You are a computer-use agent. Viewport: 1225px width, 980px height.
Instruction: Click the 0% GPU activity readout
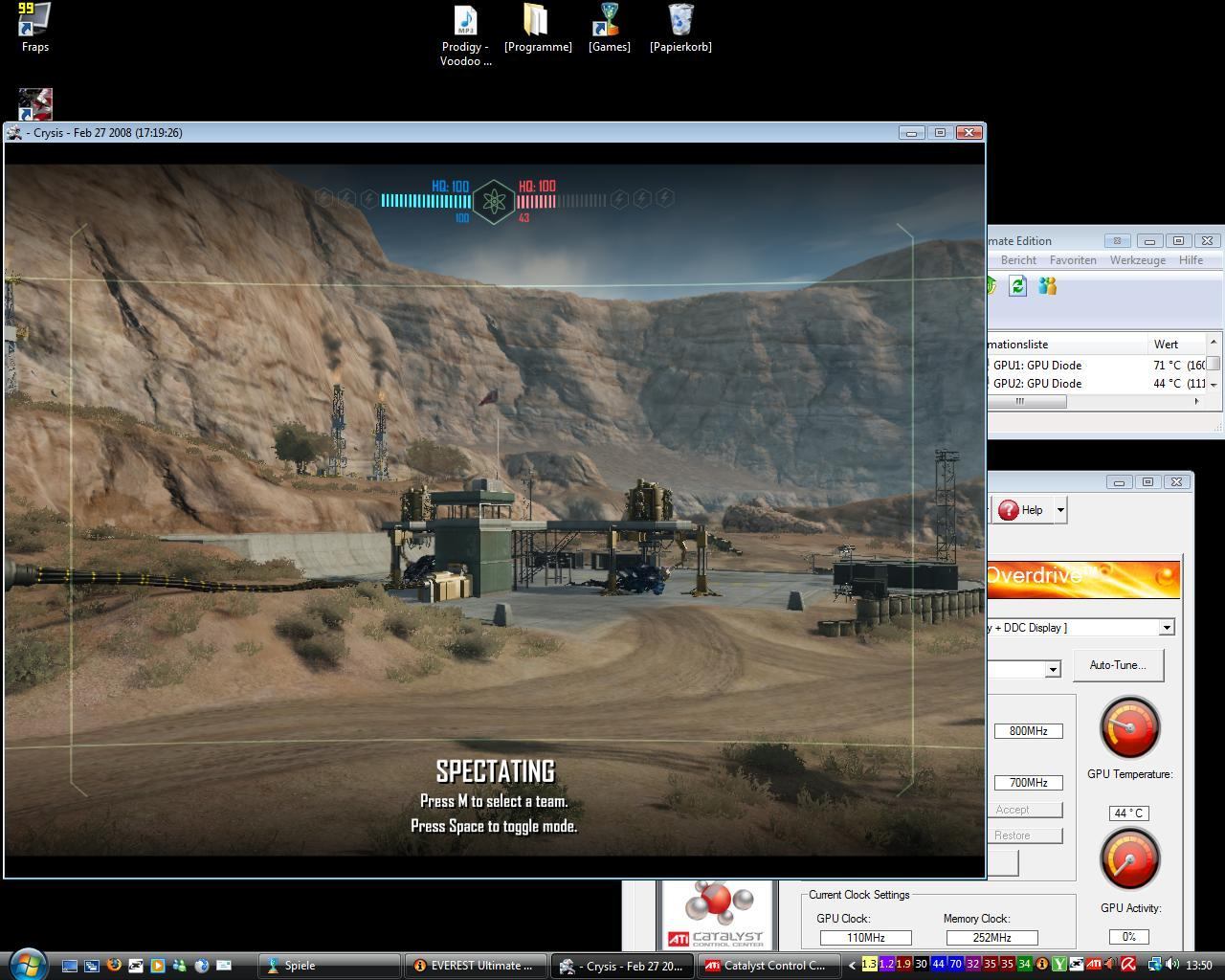click(x=1129, y=937)
